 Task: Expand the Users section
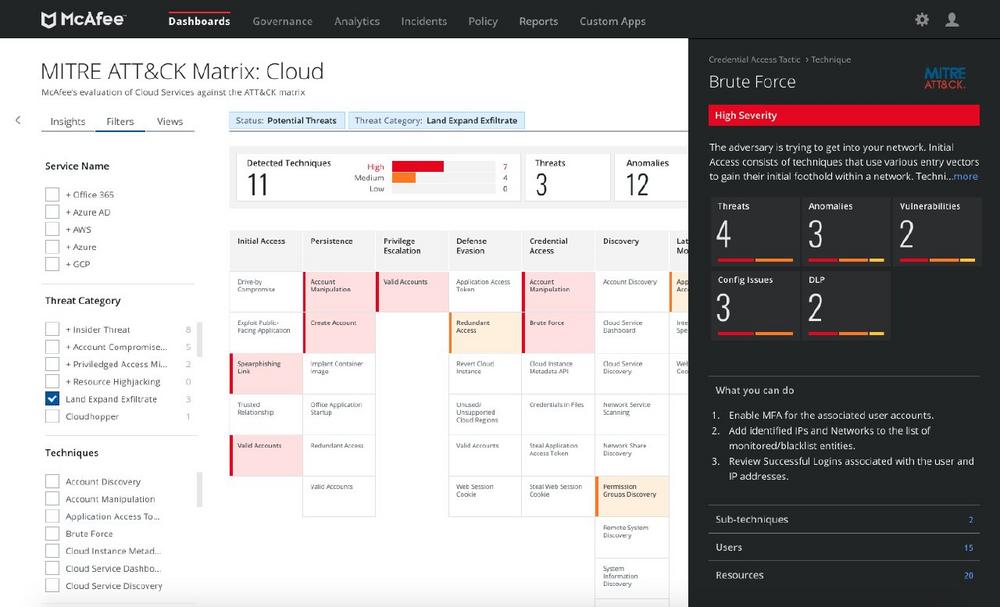click(x=844, y=547)
